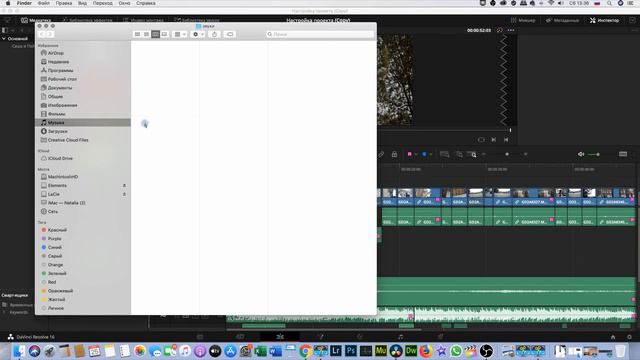
Task: Open Resolve project settings gear icon
Action: tap(629, 337)
